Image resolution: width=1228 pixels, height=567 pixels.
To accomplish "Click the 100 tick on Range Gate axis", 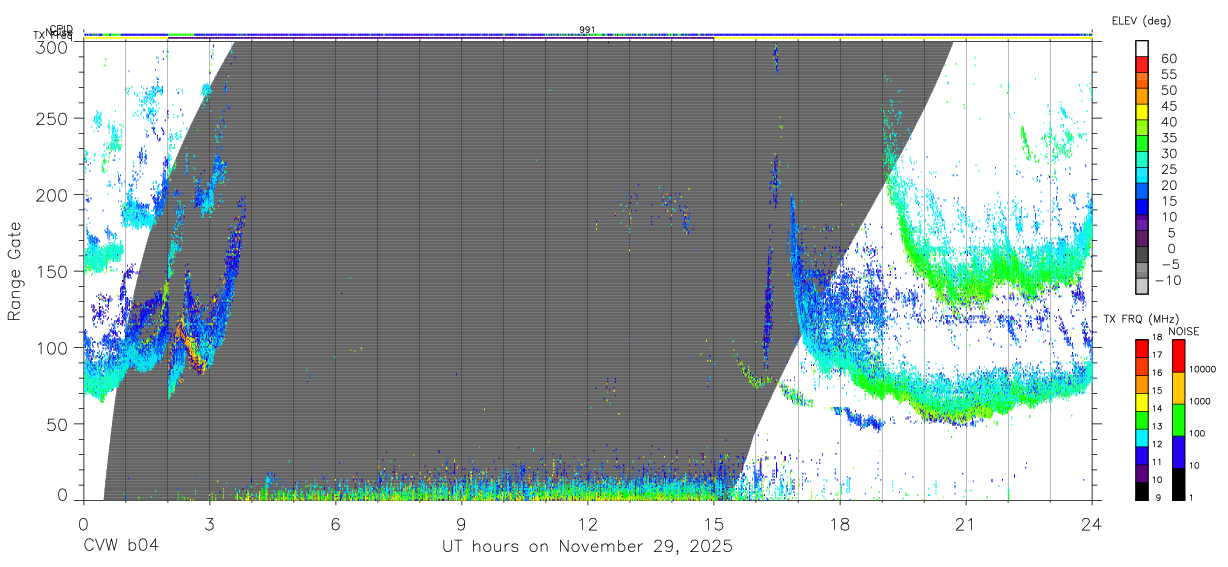I will tap(52, 347).
